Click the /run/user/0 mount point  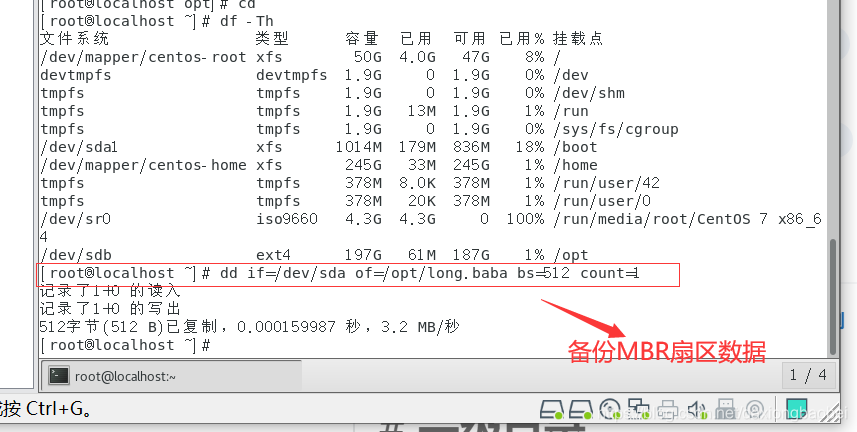tap(602, 201)
